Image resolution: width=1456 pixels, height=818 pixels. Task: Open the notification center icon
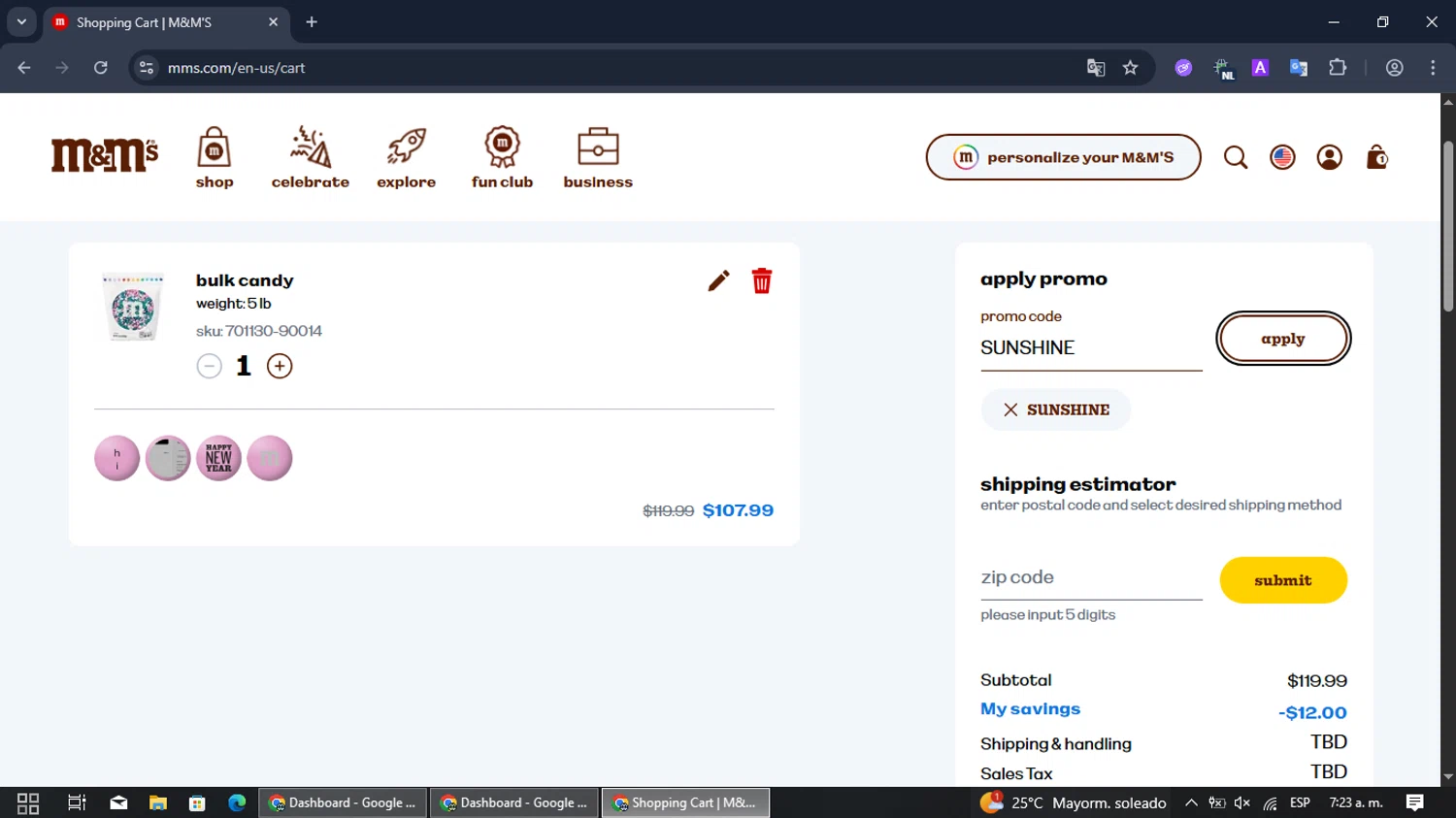tap(1414, 802)
